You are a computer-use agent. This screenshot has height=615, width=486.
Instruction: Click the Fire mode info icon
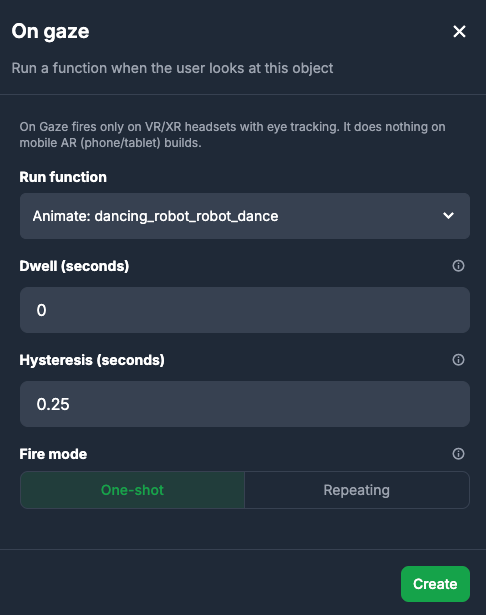pos(458,454)
